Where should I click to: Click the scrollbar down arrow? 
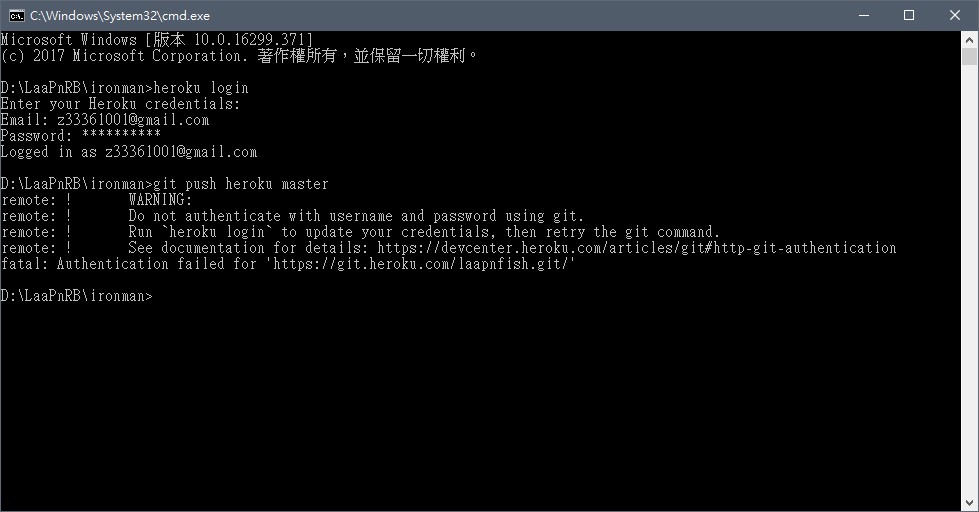tap(969, 503)
